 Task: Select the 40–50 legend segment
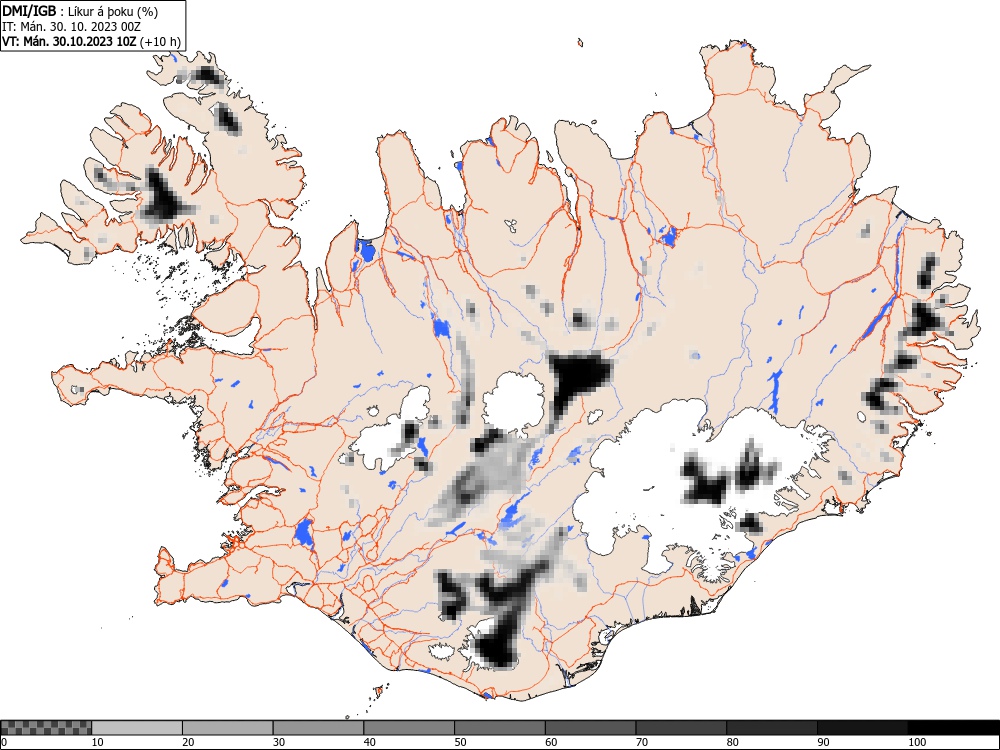pos(409,728)
